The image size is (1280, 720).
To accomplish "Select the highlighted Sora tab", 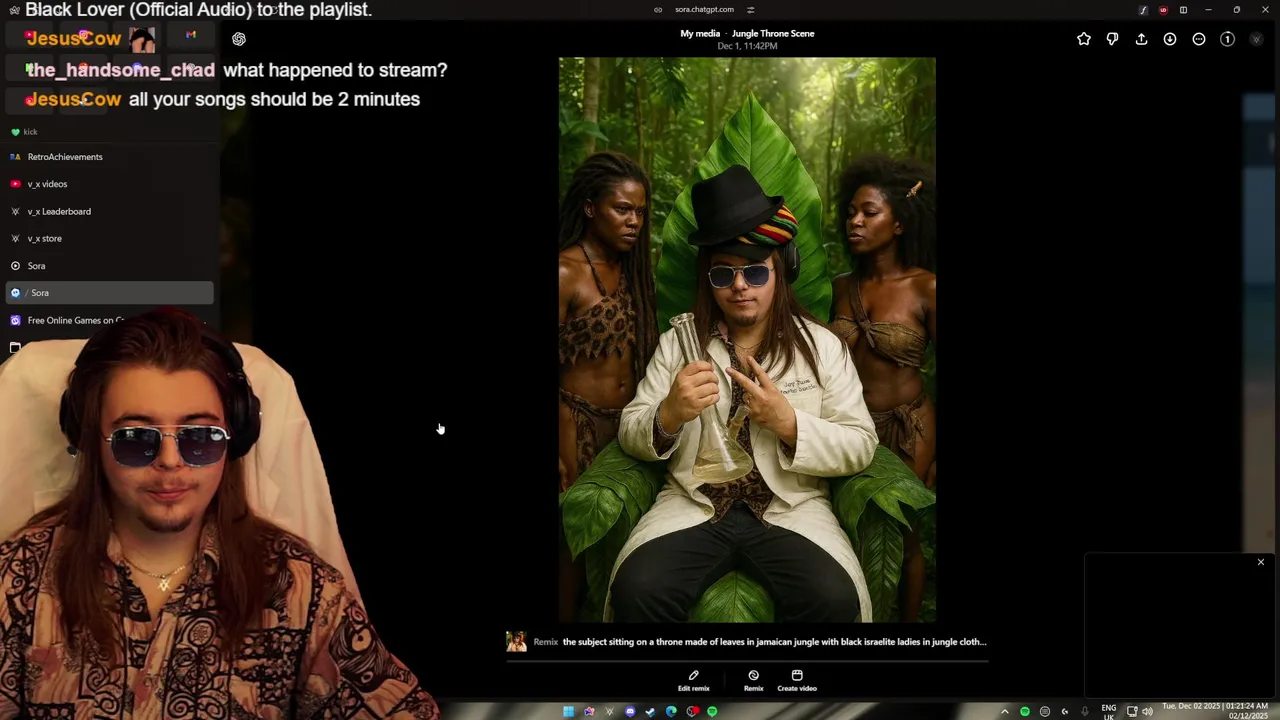I will coord(110,293).
